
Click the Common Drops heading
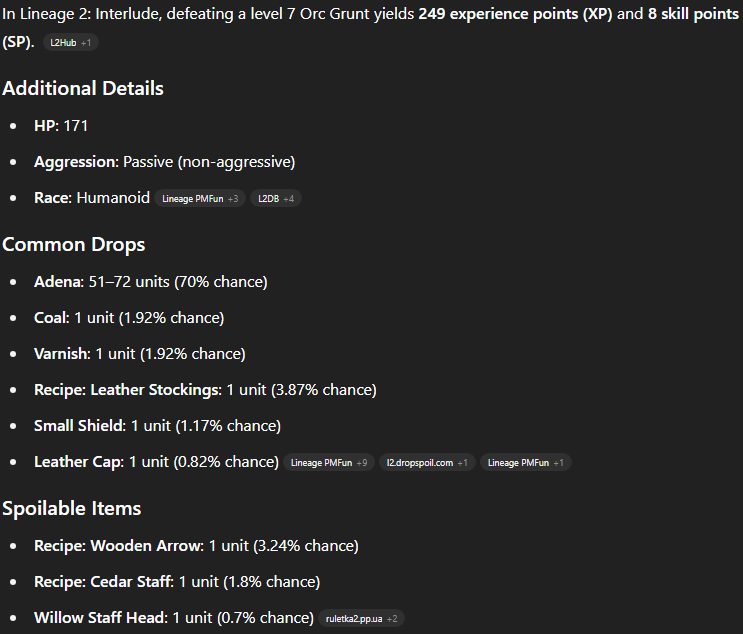[x=73, y=245]
